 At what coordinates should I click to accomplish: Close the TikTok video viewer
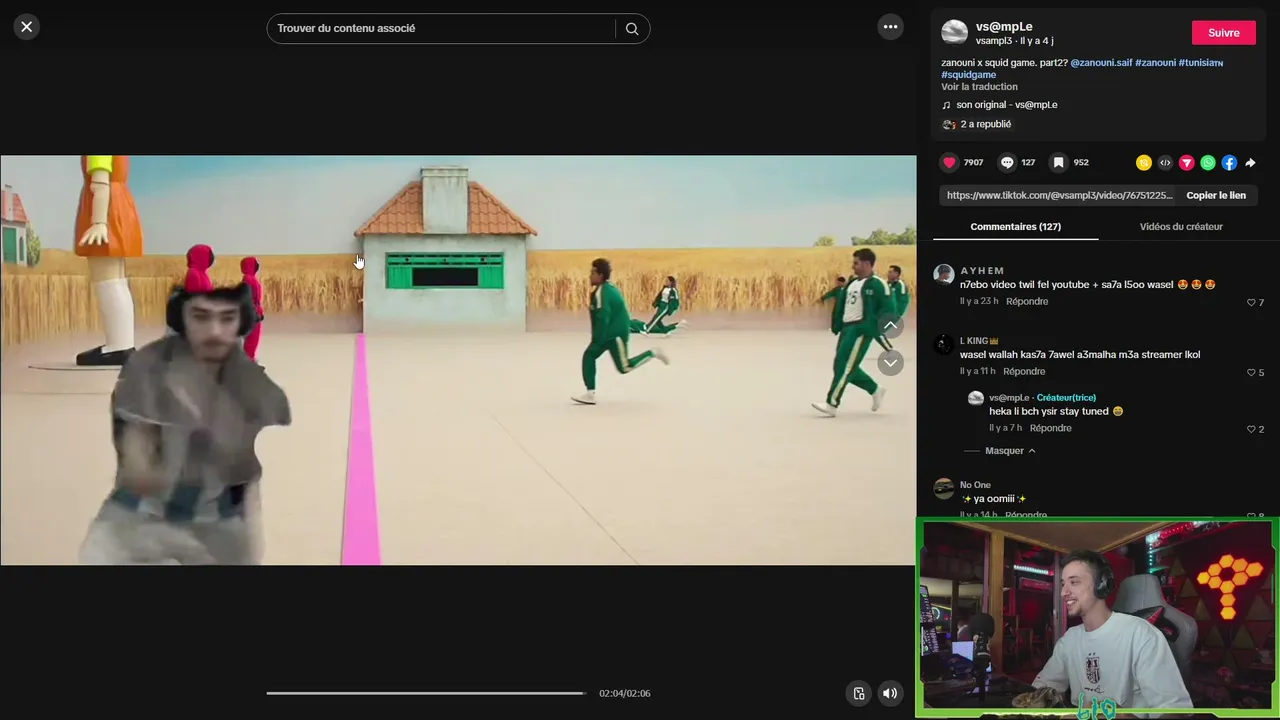coord(27,27)
